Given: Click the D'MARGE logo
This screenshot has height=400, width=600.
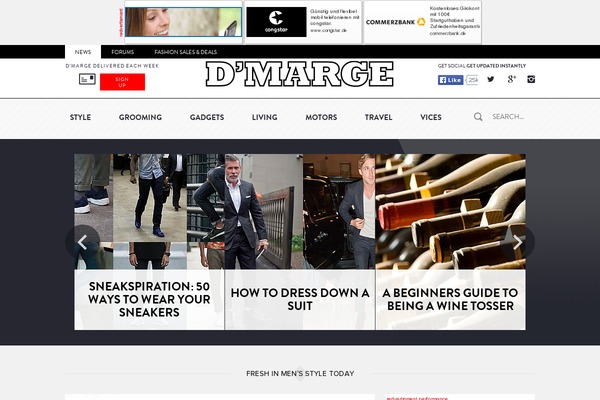Looking at the screenshot, I should [300, 74].
